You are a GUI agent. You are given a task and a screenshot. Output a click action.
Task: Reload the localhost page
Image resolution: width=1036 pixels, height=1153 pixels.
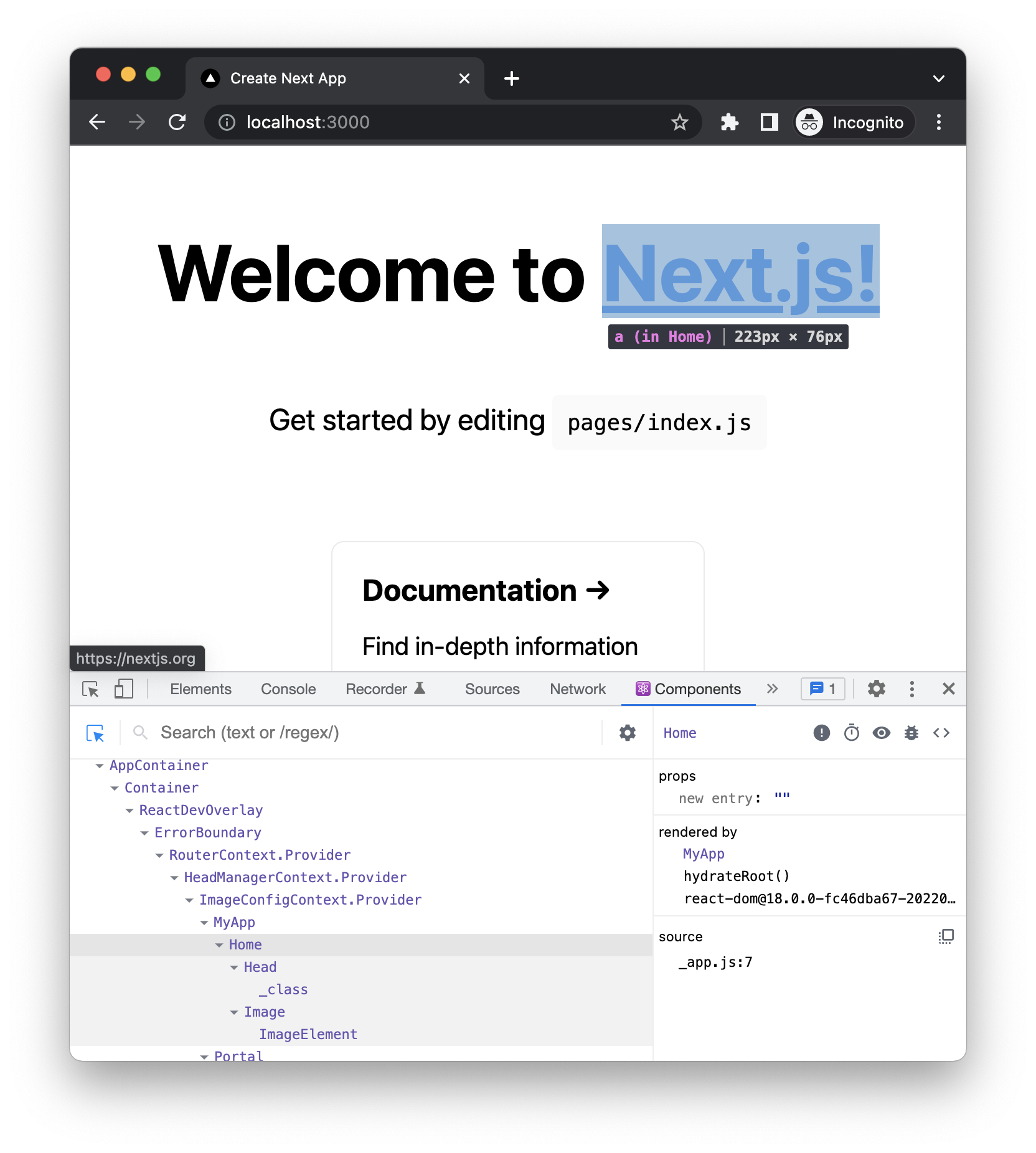(x=177, y=122)
